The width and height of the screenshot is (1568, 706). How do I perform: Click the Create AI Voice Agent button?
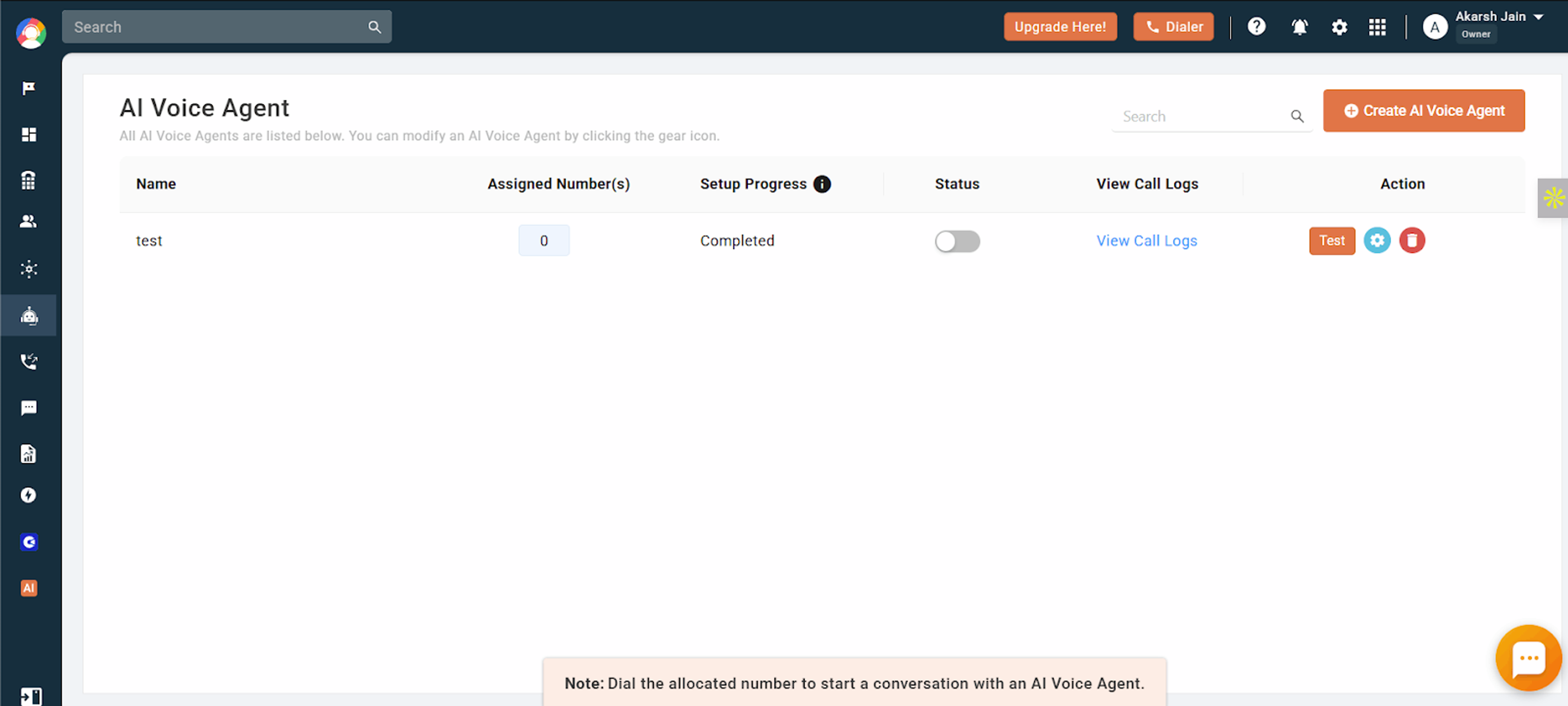[x=1423, y=111]
